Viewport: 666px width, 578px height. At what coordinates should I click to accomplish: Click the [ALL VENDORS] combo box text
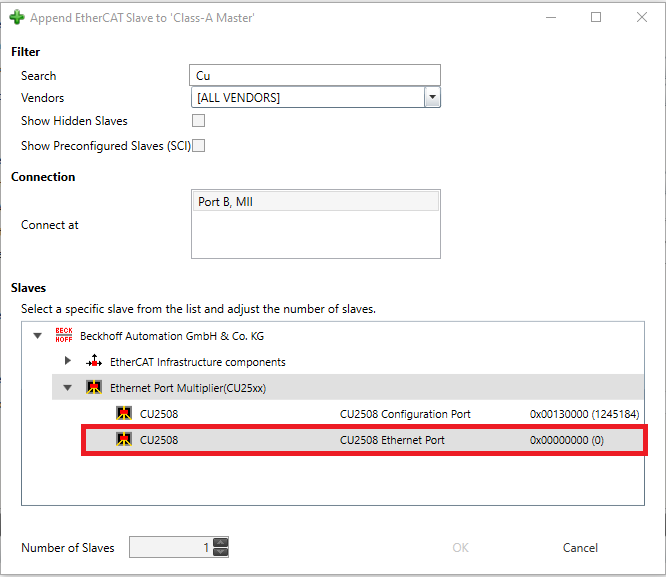click(238, 98)
